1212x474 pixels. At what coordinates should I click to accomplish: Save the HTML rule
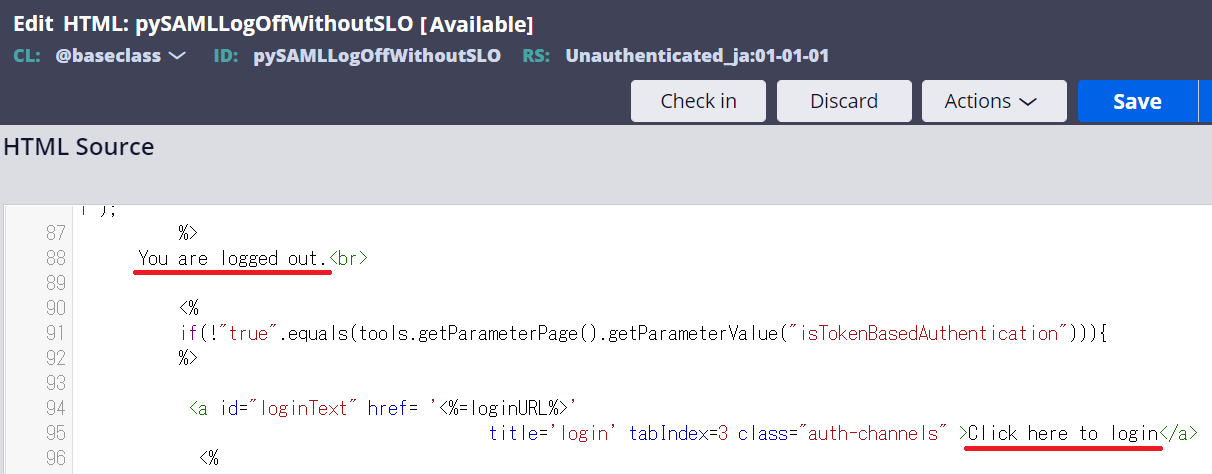coord(1137,101)
